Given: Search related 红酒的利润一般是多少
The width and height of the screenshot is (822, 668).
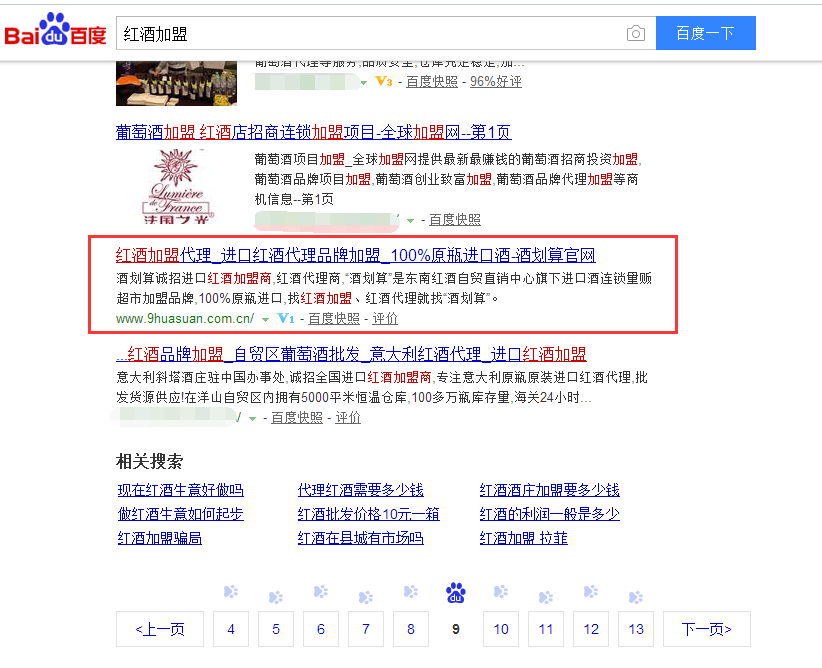Looking at the screenshot, I should pyautogui.click(x=549, y=514).
